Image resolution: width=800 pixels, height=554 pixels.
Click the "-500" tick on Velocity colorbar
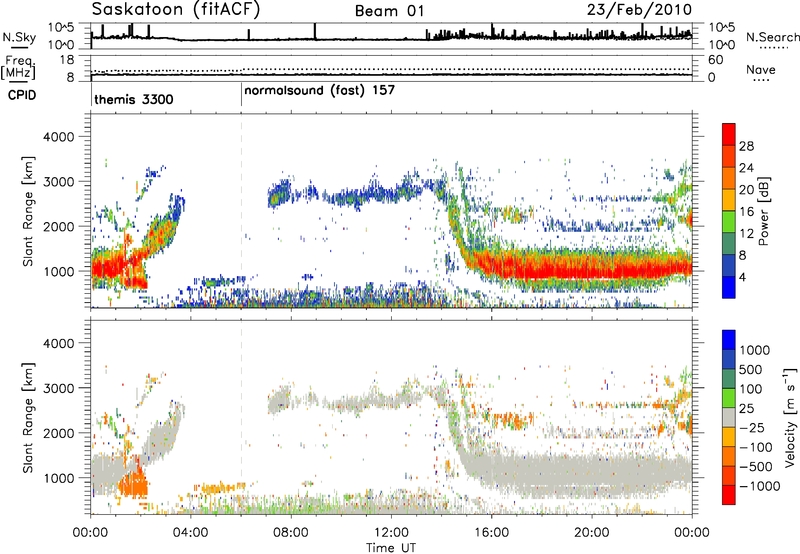[x=755, y=466]
